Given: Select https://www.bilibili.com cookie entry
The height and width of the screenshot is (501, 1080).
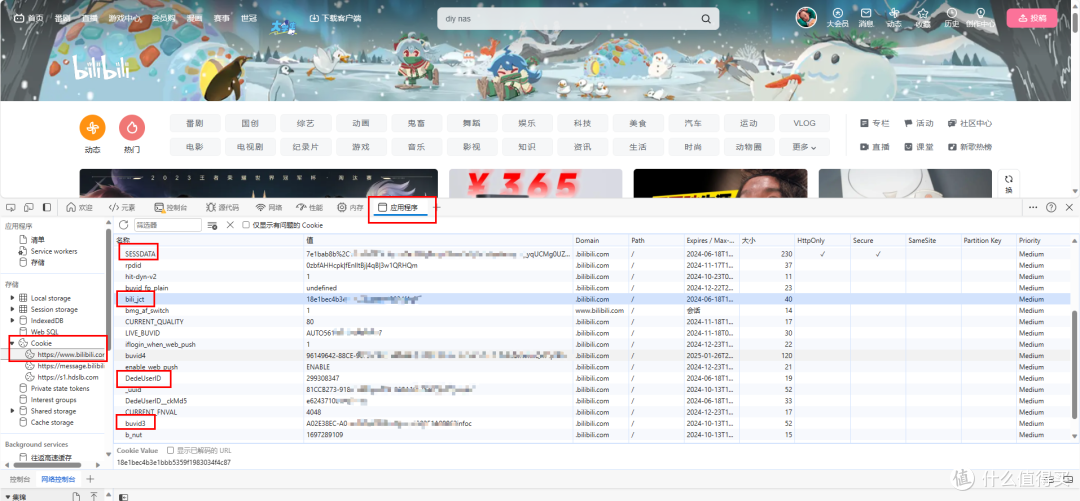Looking at the screenshot, I should point(65,354).
